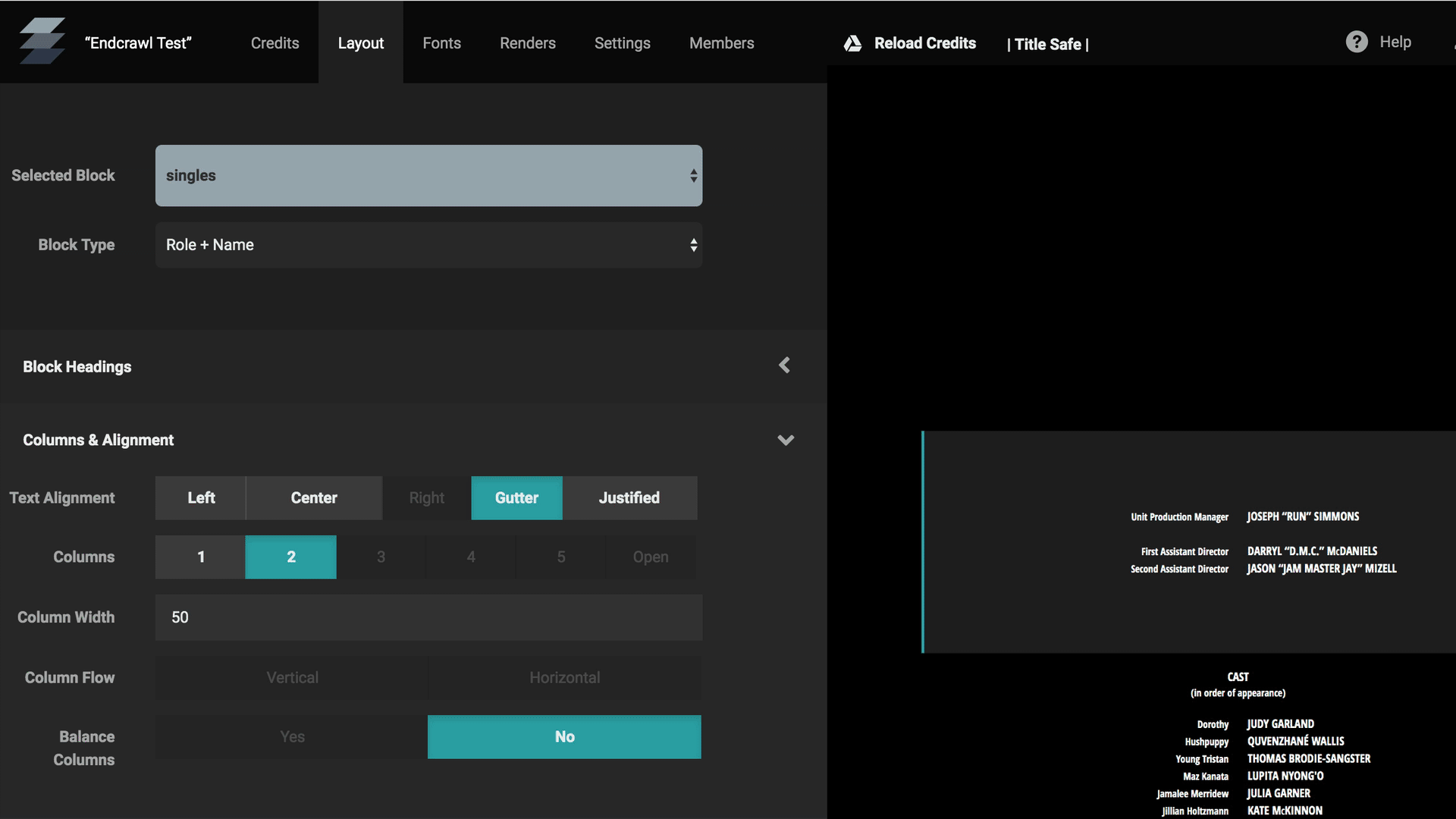Switch to the Fonts tab
1456x819 pixels.
tap(441, 42)
